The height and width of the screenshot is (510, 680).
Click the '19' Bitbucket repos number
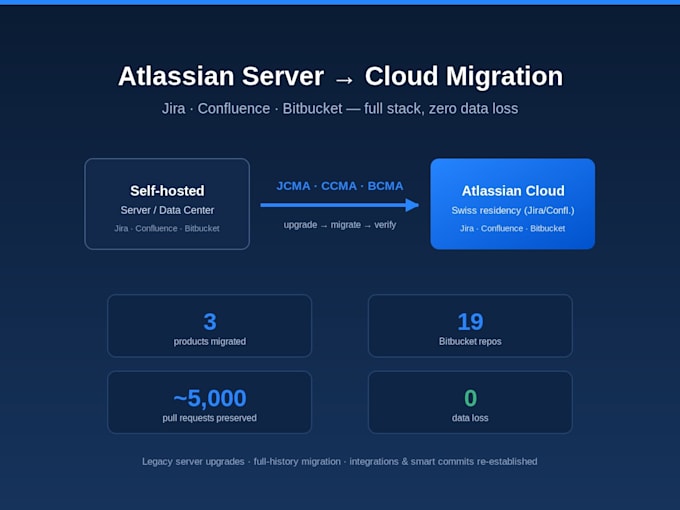coord(470,322)
